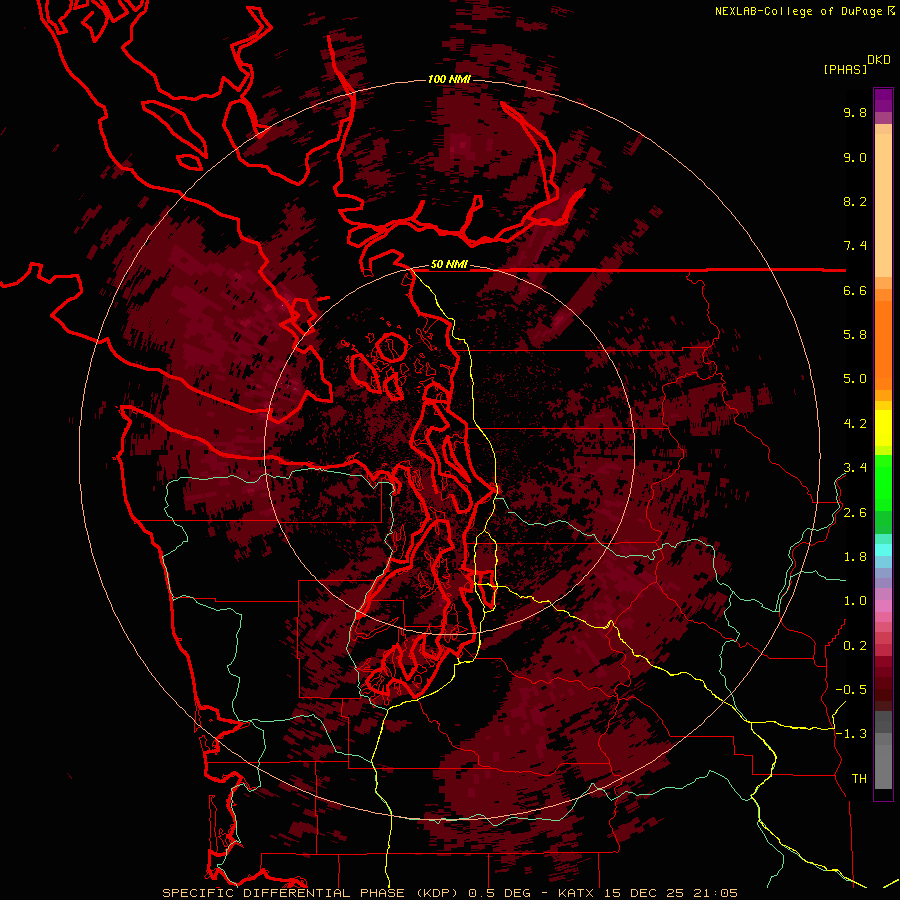
Task: Click the 1.8 scale value
Action: (855, 557)
